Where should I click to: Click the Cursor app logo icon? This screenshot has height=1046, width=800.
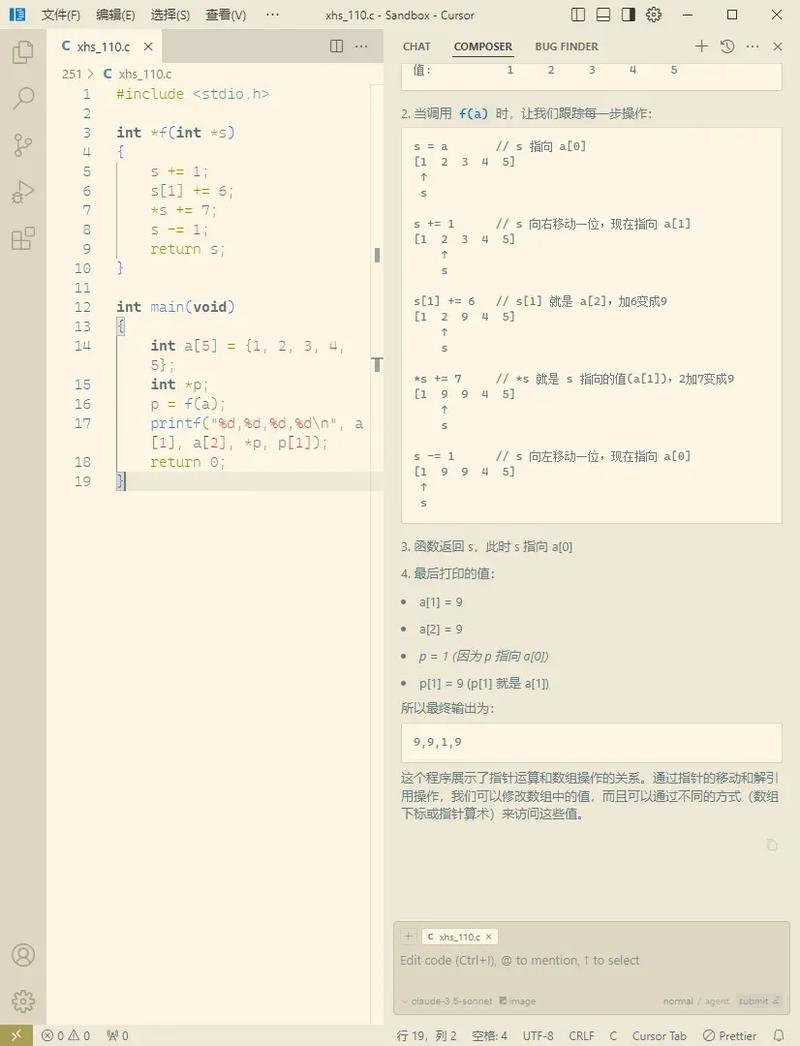point(17,15)
